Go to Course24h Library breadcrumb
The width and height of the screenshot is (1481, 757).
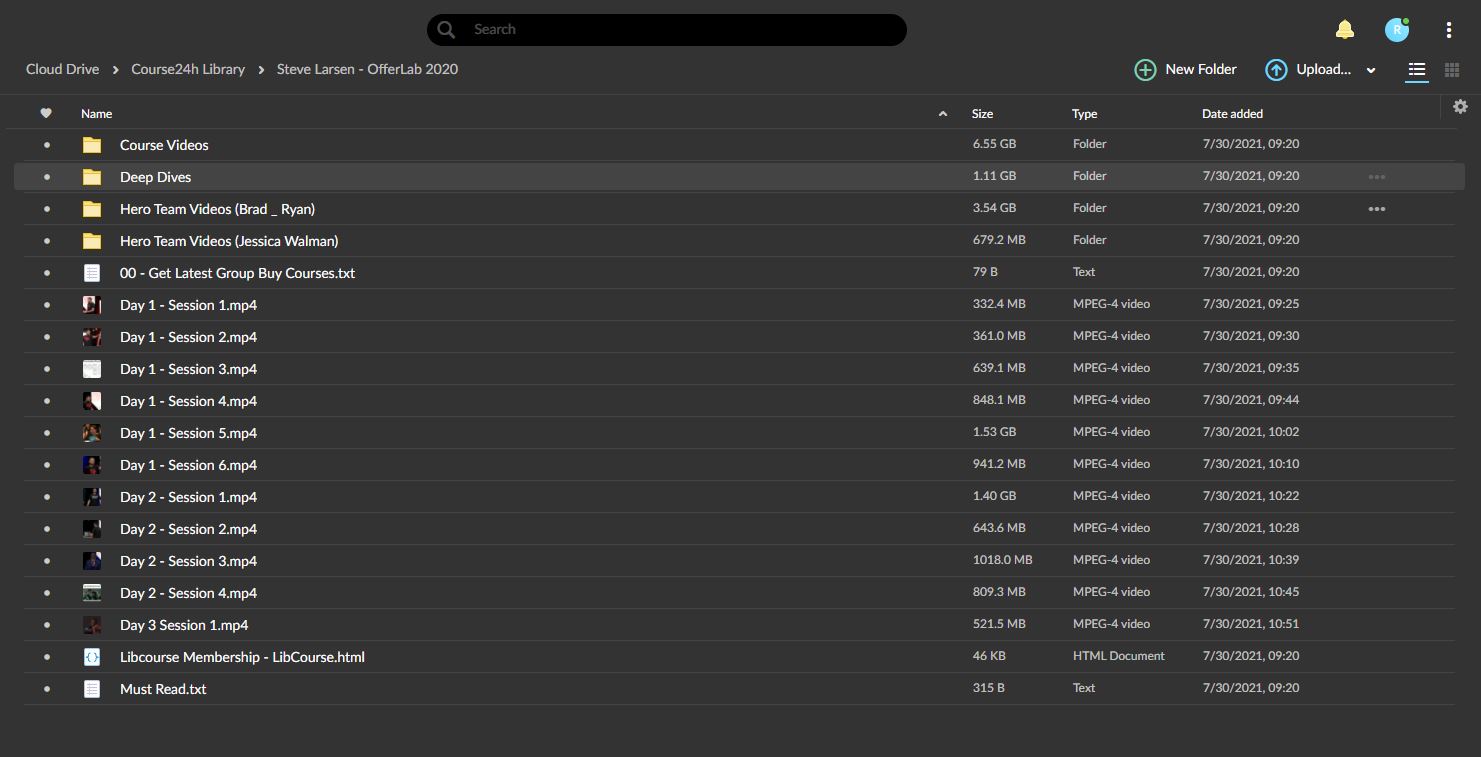[188, 69]
